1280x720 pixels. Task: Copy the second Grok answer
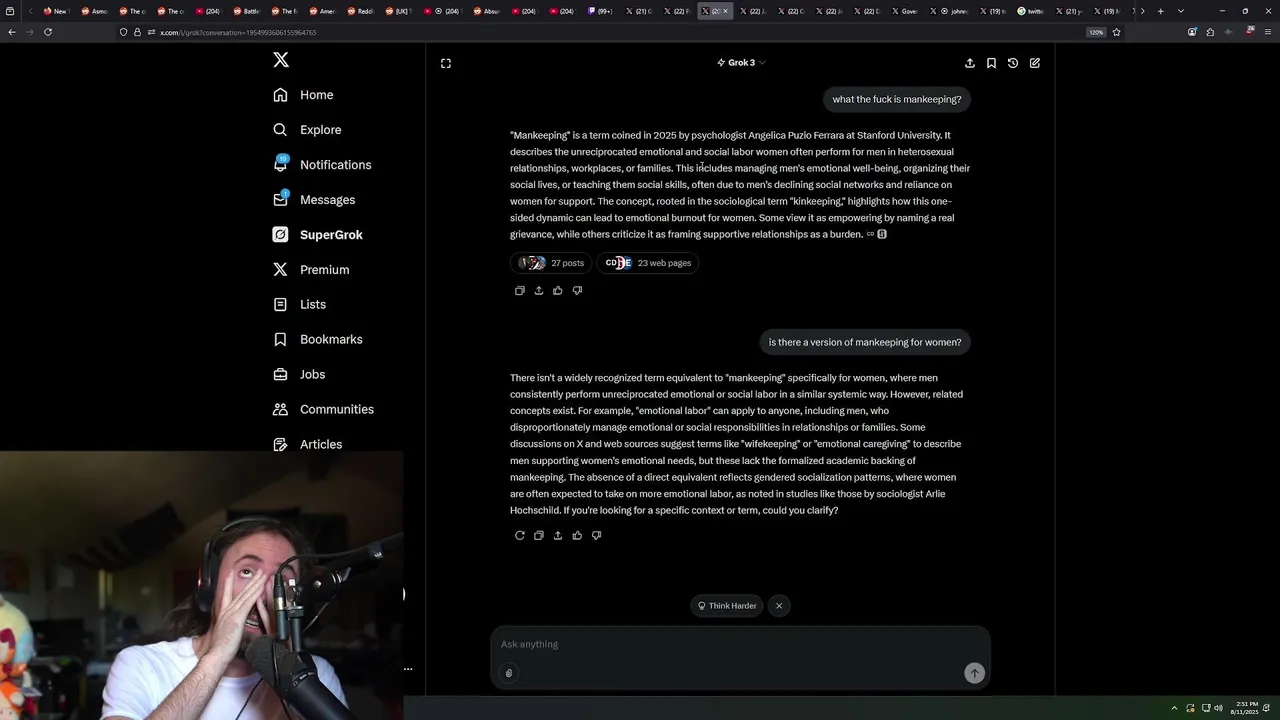pyautogui.click(x=538, y=536)
